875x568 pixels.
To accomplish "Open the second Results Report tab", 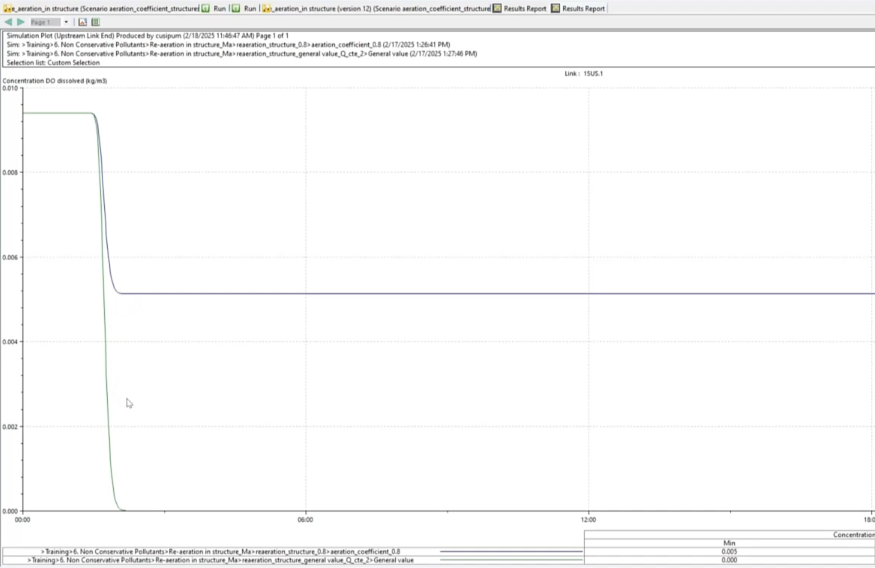I will pos(578,8).
